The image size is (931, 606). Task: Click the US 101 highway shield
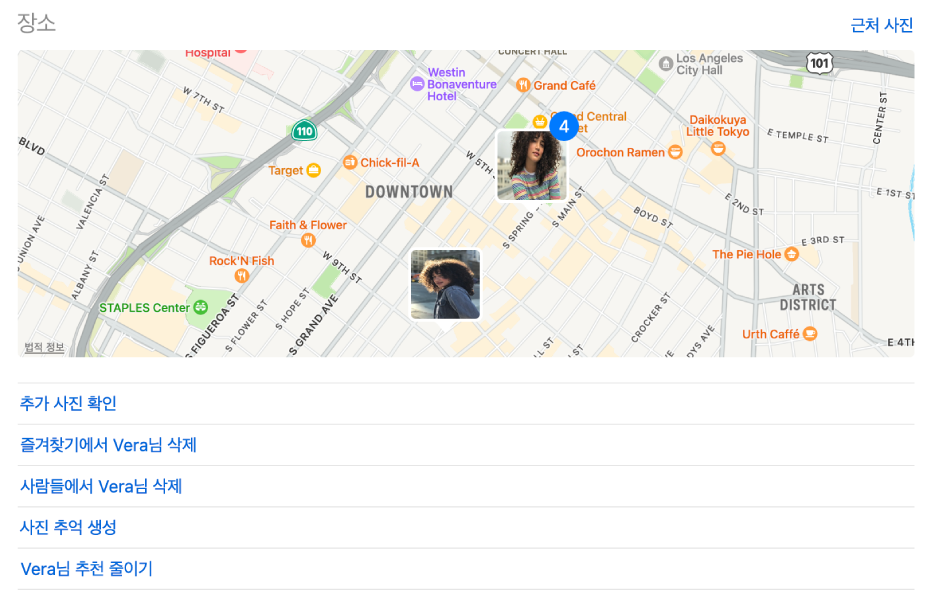click(819, 63)
